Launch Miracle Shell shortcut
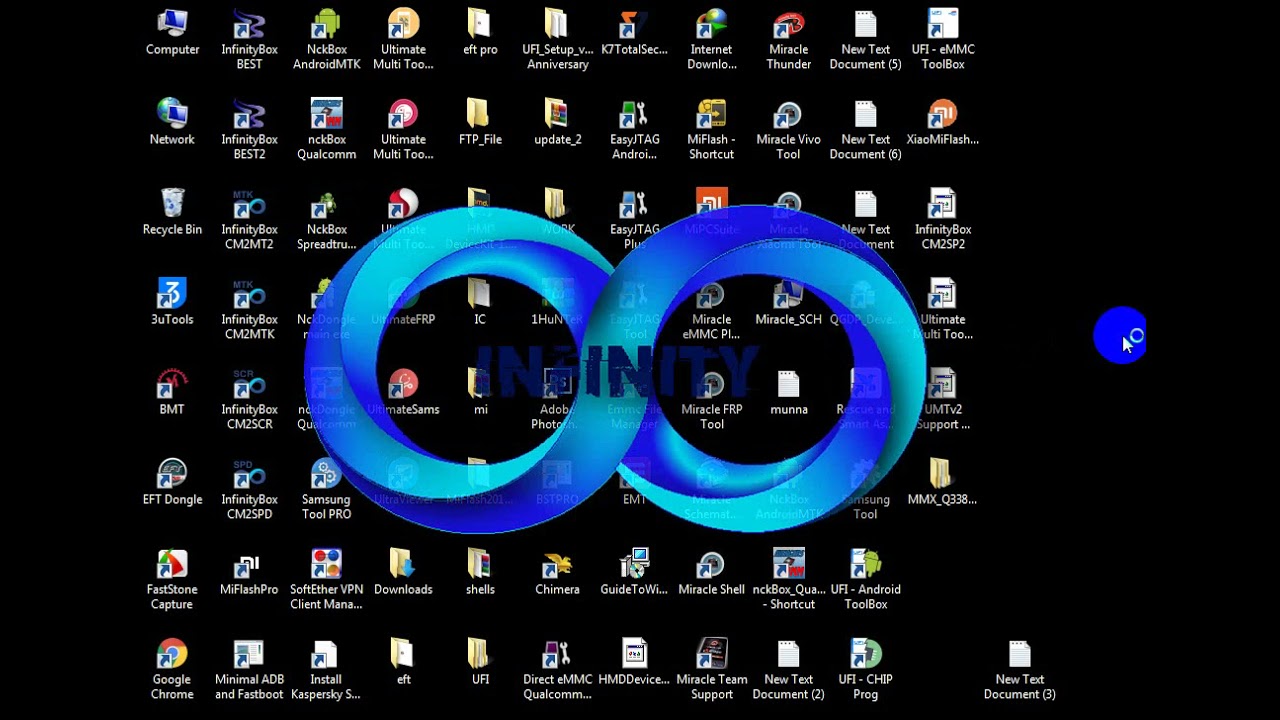This screenshot has height=720, width=1280. point(711,574)
